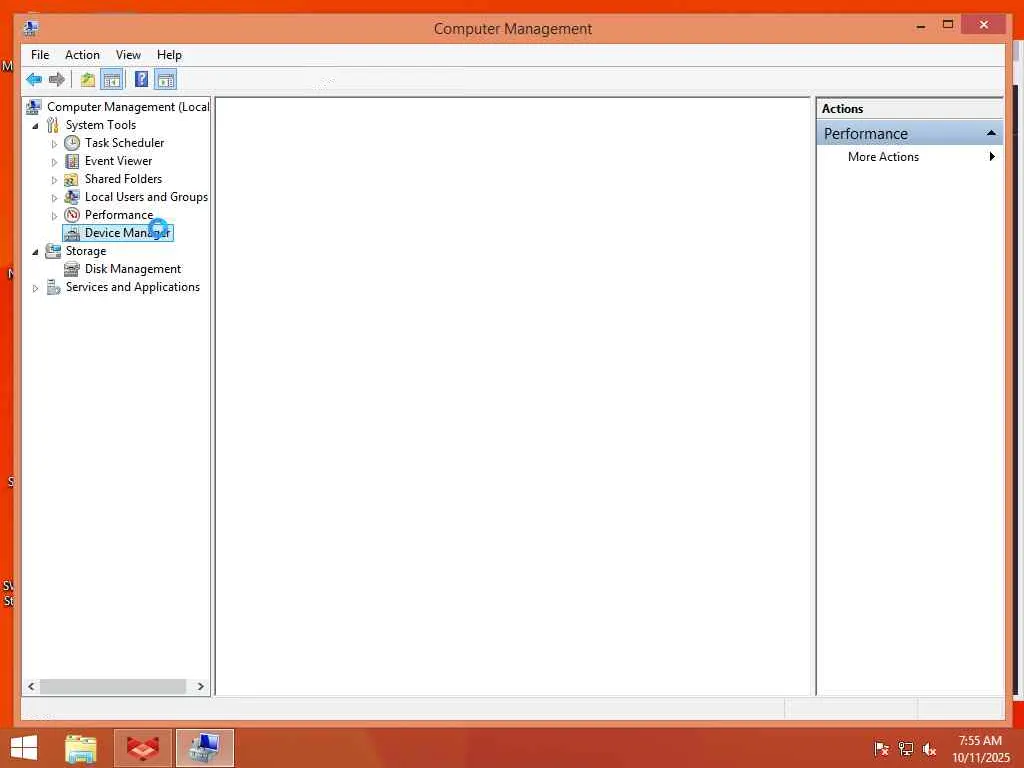This screenshot has height=768, width=1024.
Task: Click More Actions in Actions pane
Action: coord(883,157)
